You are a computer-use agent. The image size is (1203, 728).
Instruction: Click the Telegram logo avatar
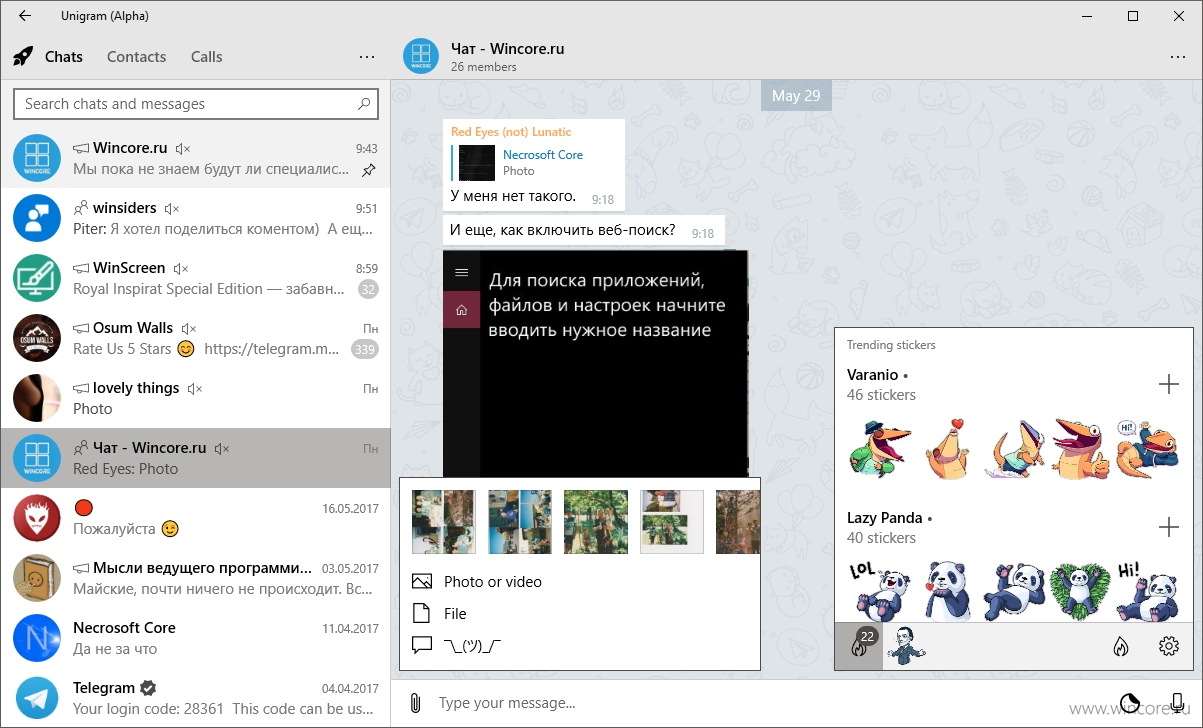click(x=37, y=698)
